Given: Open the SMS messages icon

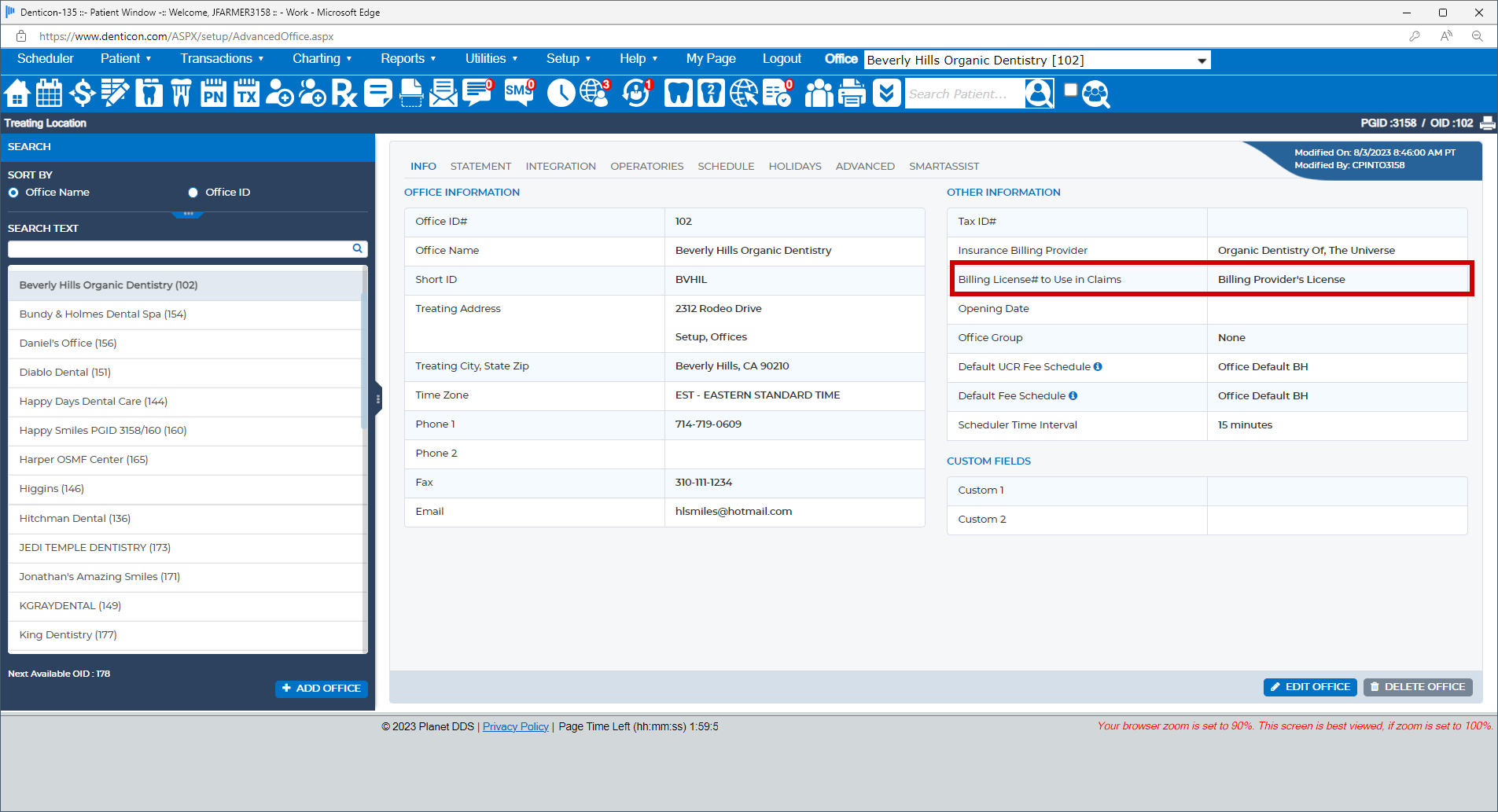Looking at the screenshot, I should tap(519, 94).
